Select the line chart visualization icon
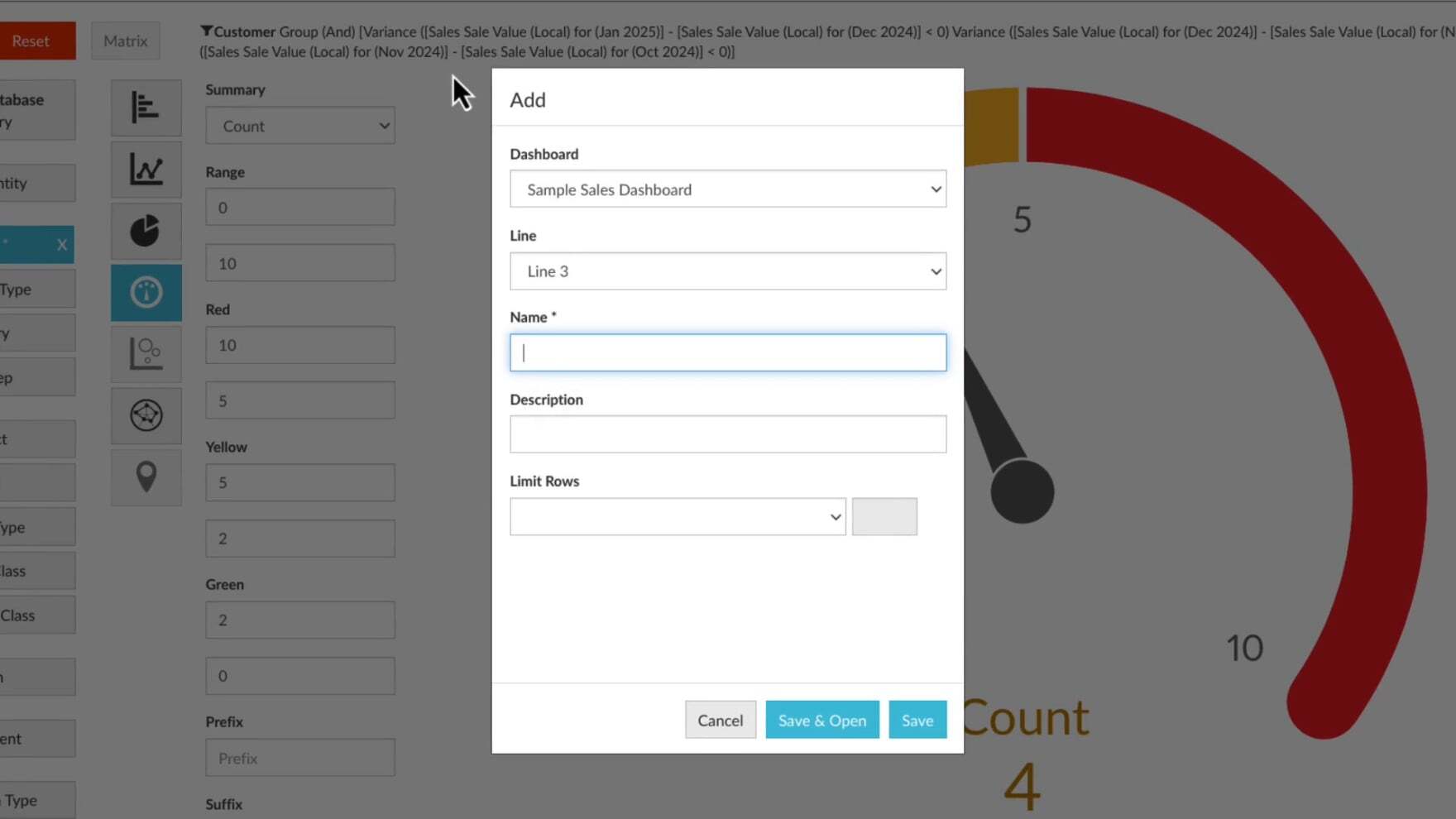This screenshot has width=1456, height=819. pyautogui.click(x=146, y=170)
